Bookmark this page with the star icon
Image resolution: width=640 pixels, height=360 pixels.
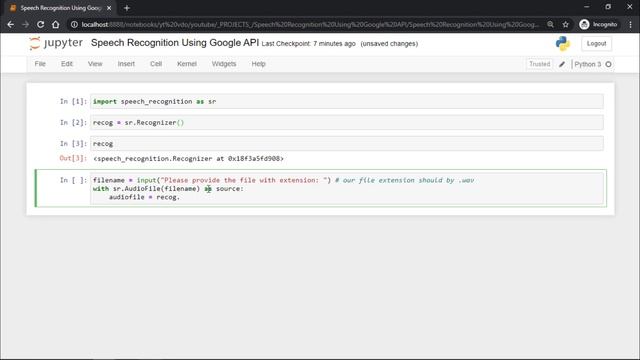tap(565, 24)
